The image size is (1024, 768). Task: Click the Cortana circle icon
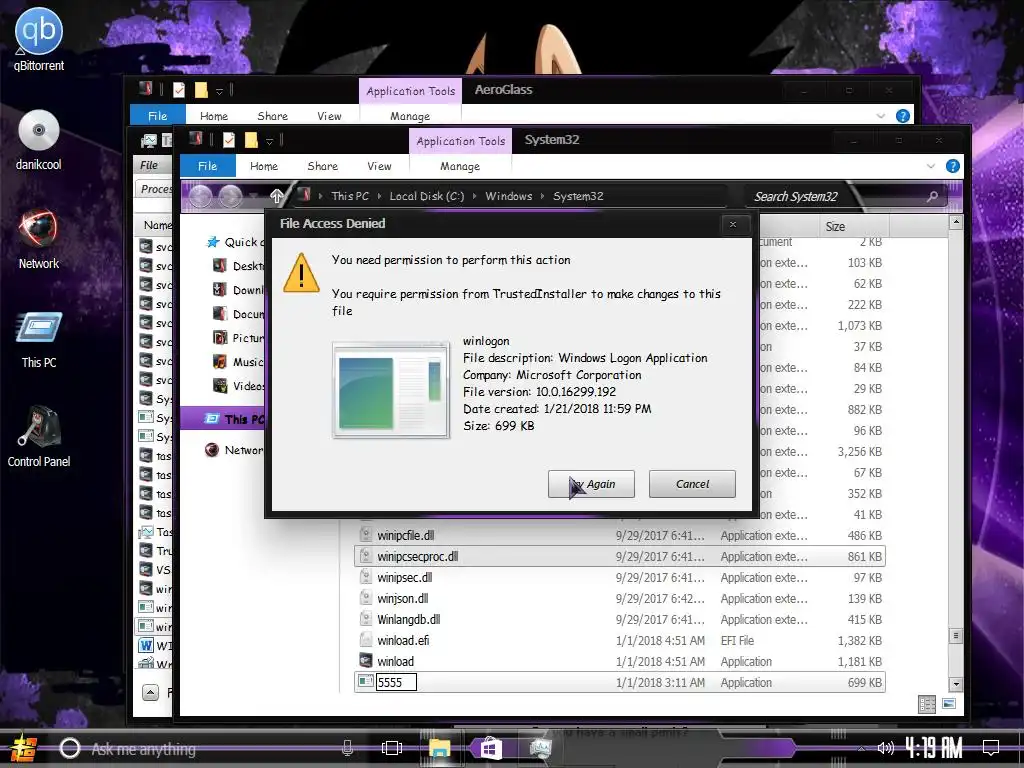(70, 748)
